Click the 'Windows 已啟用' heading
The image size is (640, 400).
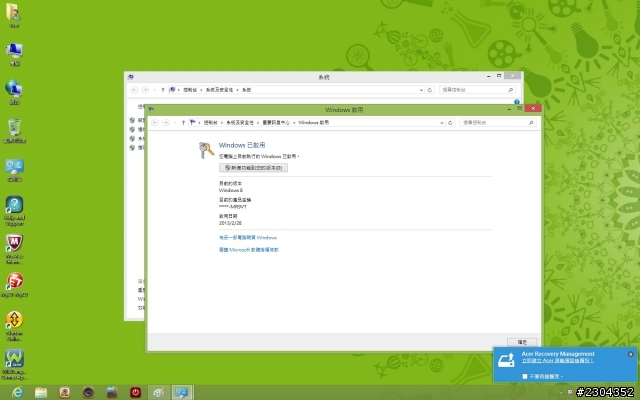pos(242,145)
